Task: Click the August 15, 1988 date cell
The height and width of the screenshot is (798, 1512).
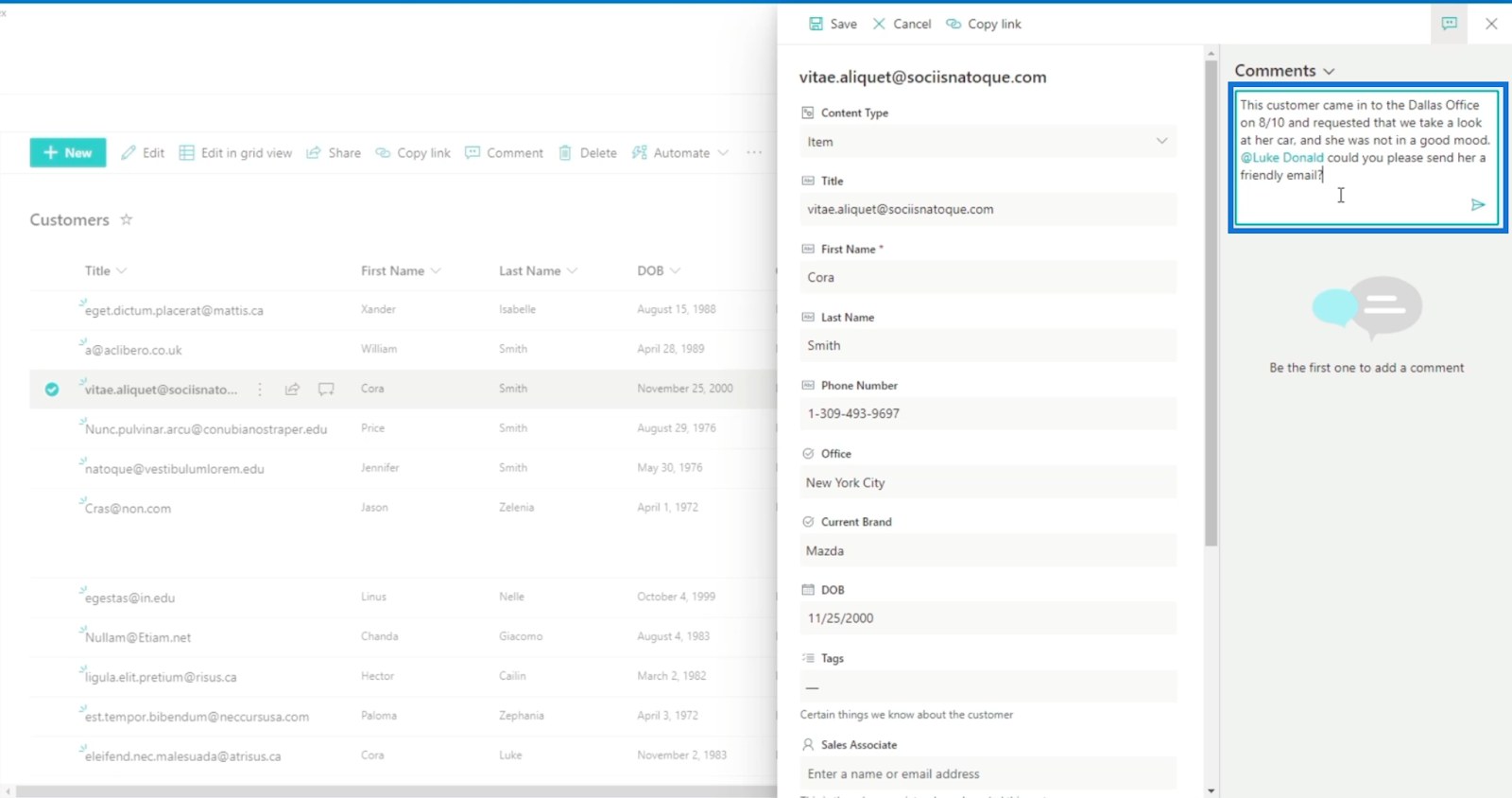Action: click(x=676, y=309)
